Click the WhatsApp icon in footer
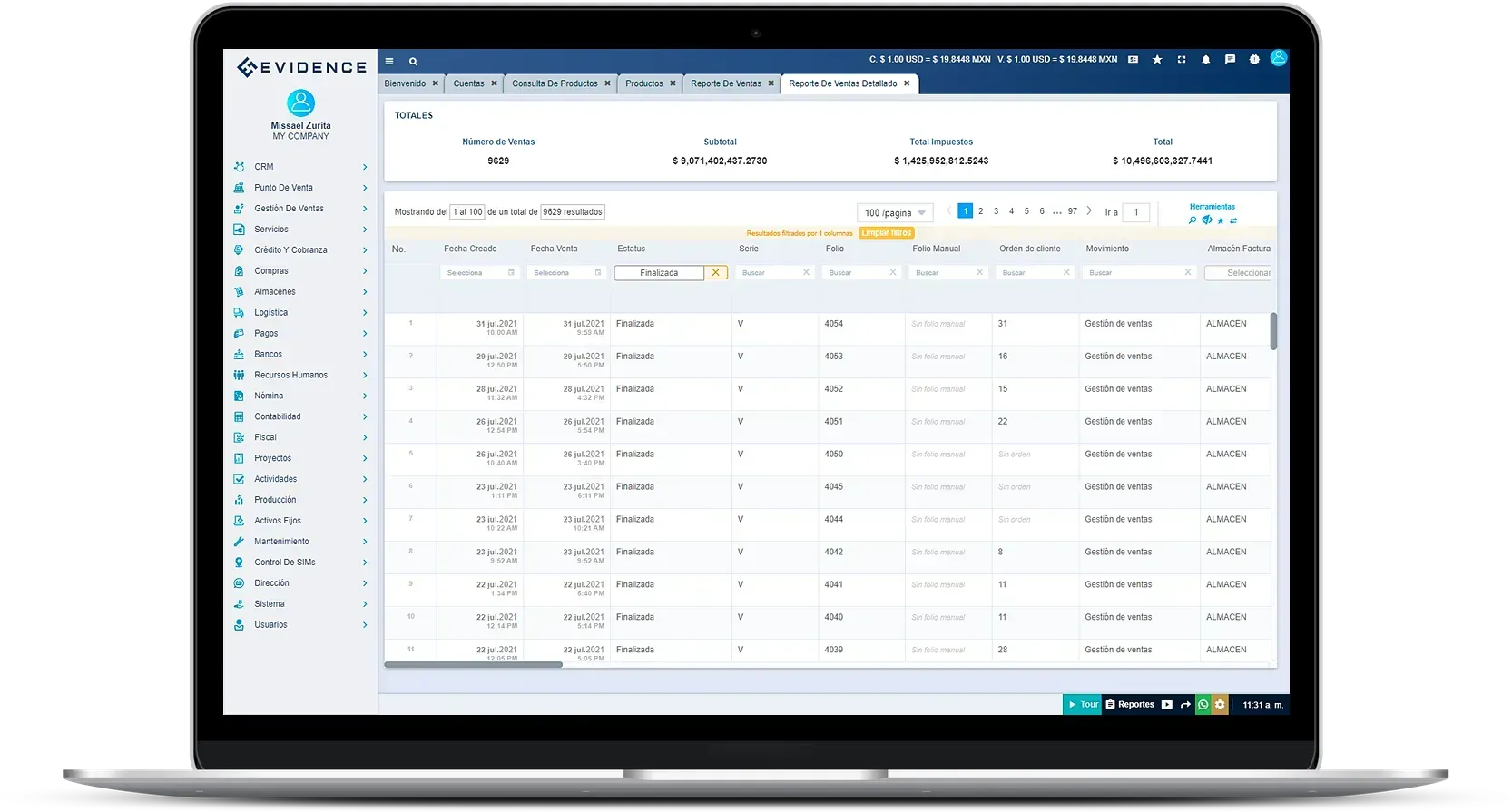The width and height of the screenshot is (1512, 812). click(1203, 705)
